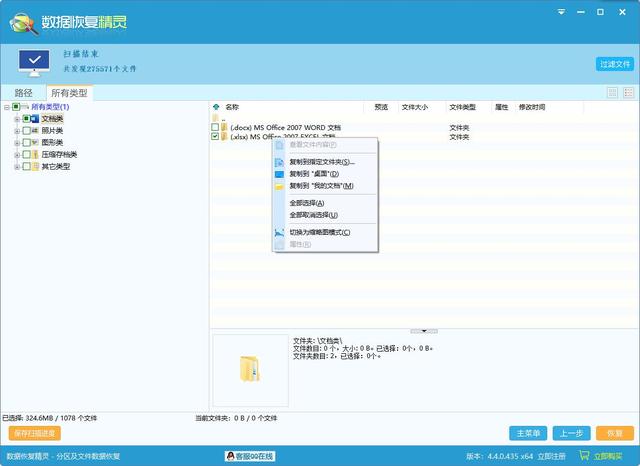640x466 pixels.
Task: Switch to the 路径 tab
Action: [24, 93]
